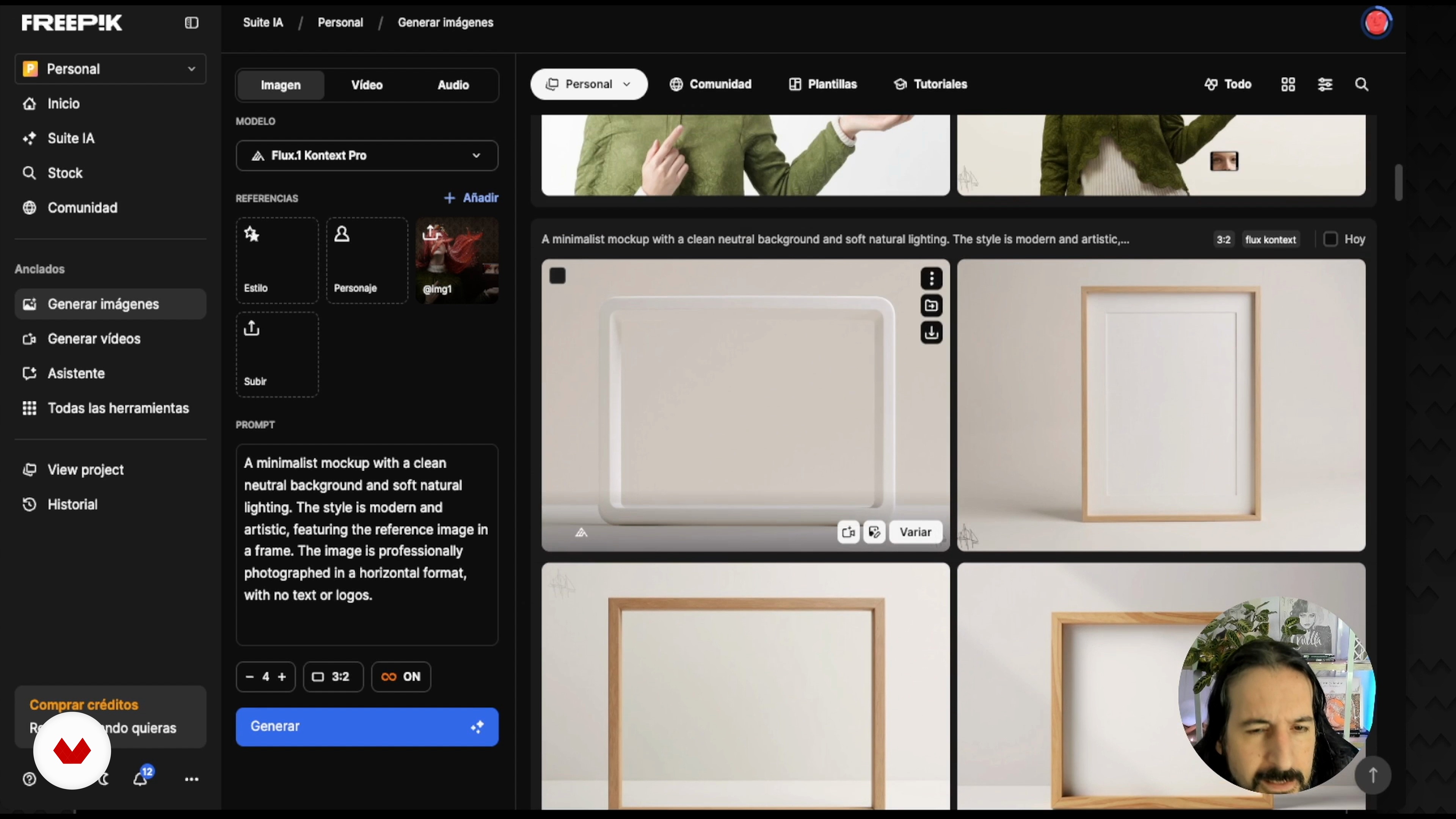Viewport: 1456px width, 819px height.
Task: Toggle the infinity ON mode switch
Action: 401,676
